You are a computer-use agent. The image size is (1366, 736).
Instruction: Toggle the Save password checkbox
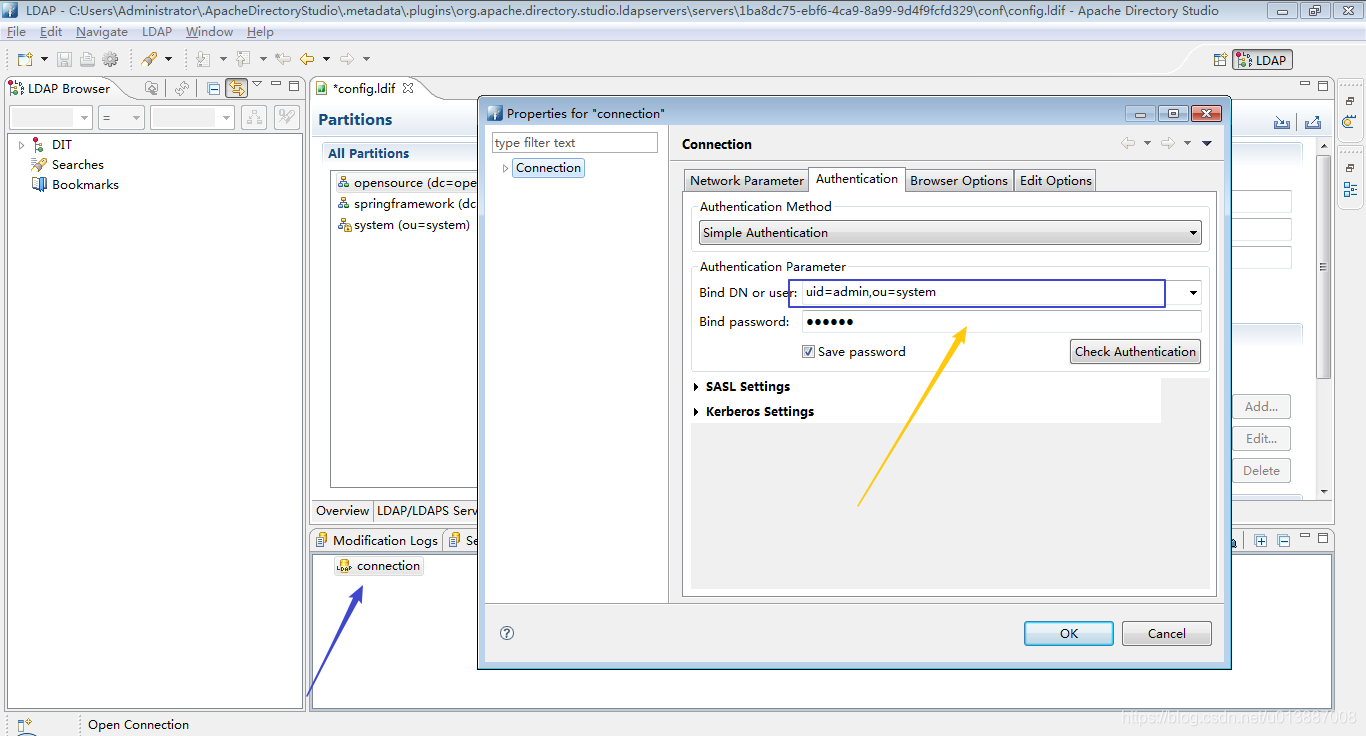point(808,352)
